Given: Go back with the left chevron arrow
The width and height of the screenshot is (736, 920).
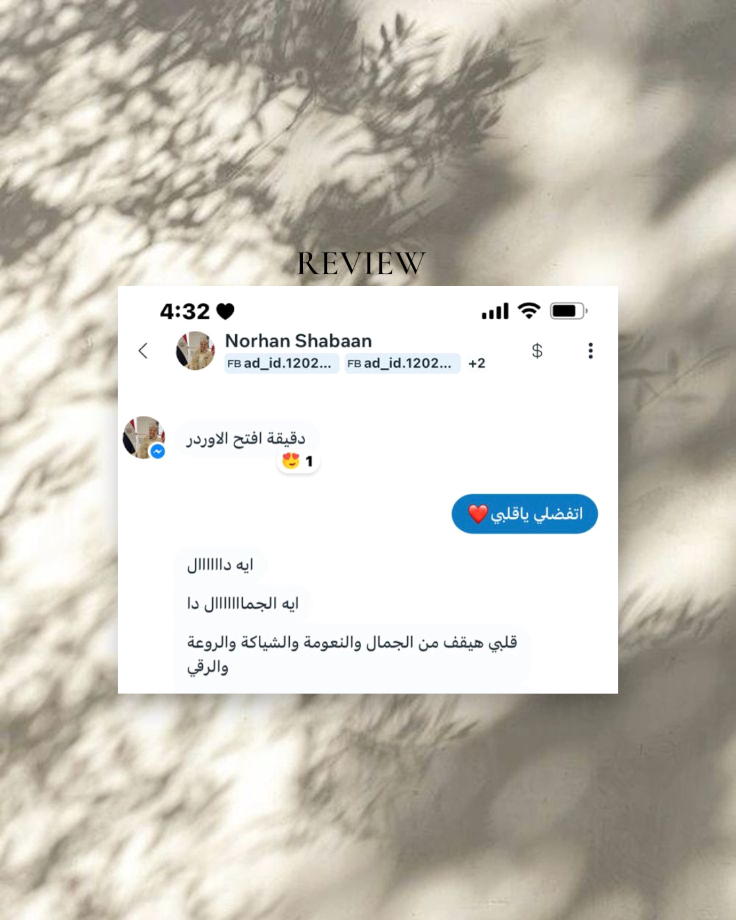Looking at the screenshot, I should tap(143, 351).
